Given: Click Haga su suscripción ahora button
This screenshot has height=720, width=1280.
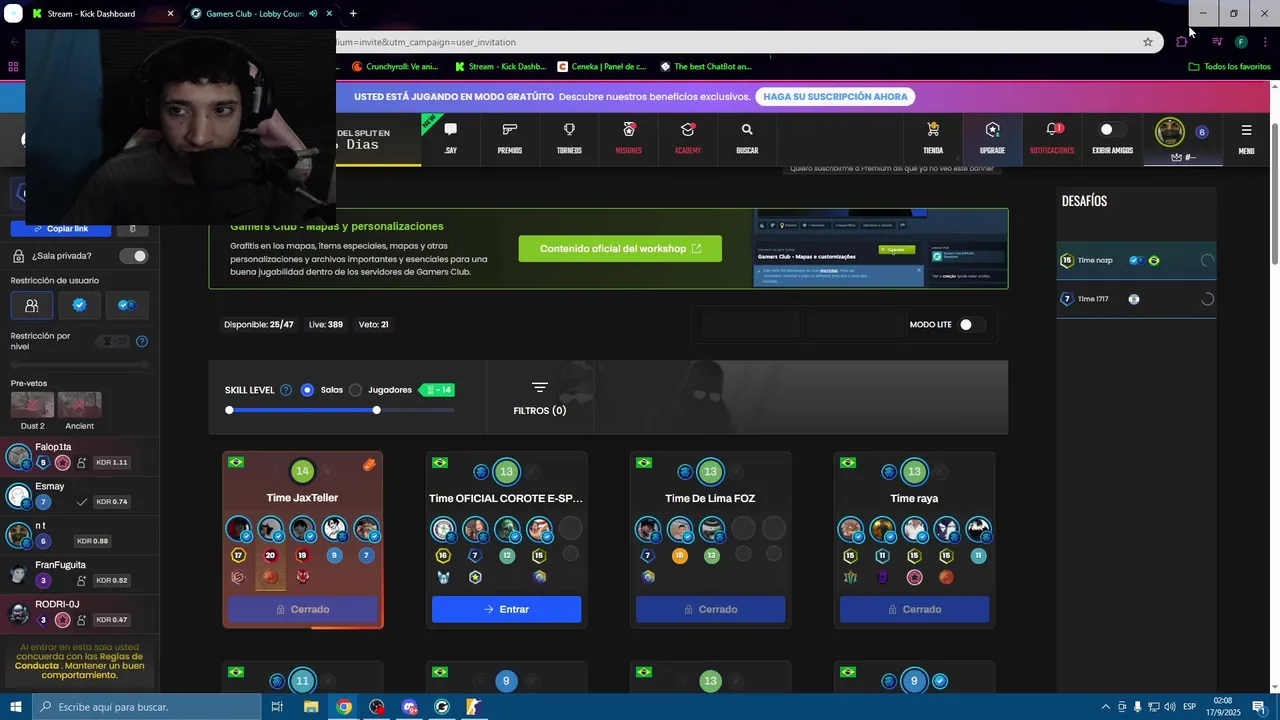Looking at the screenshot, I should 835,97.
